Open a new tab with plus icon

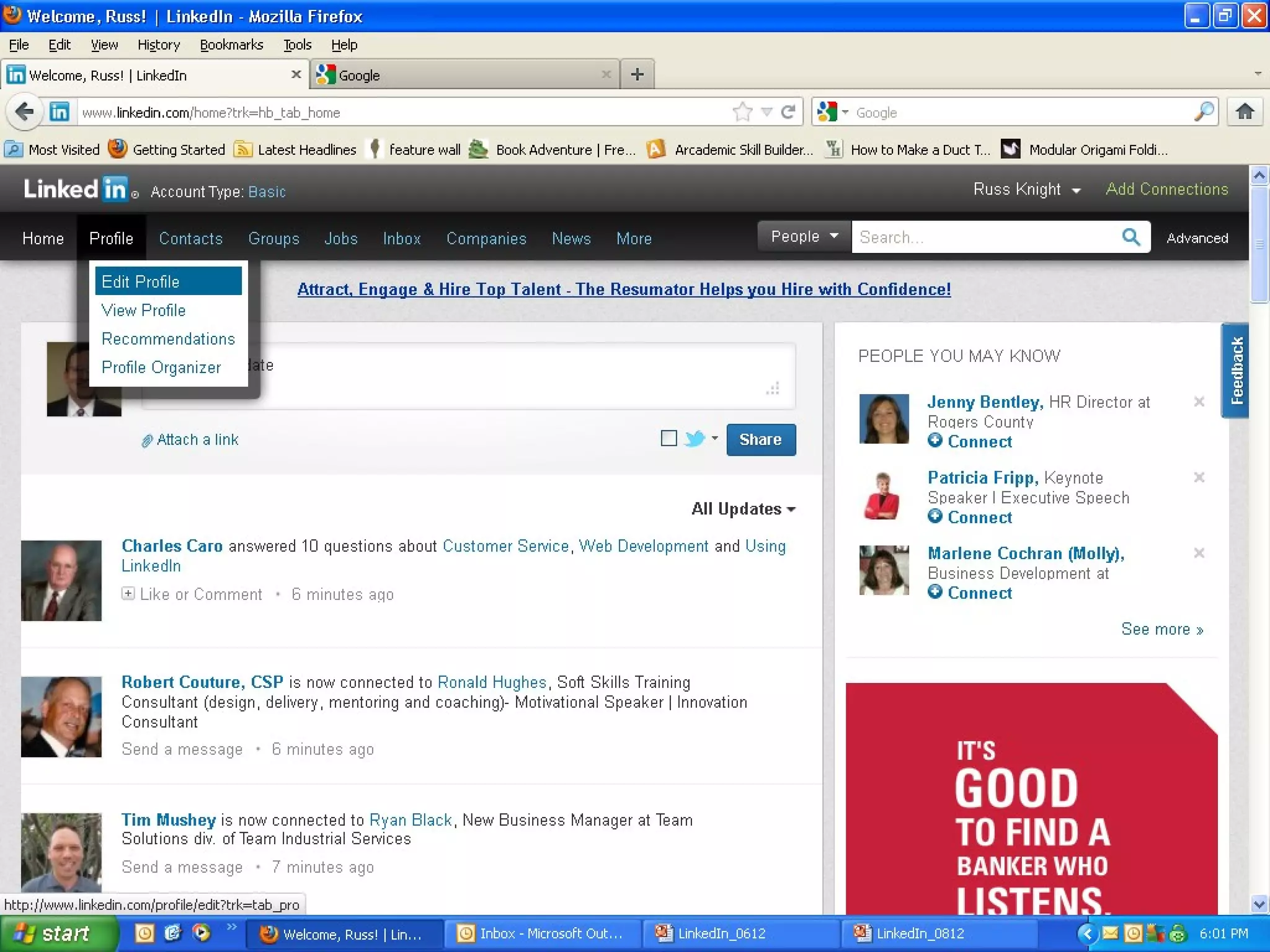637,75
